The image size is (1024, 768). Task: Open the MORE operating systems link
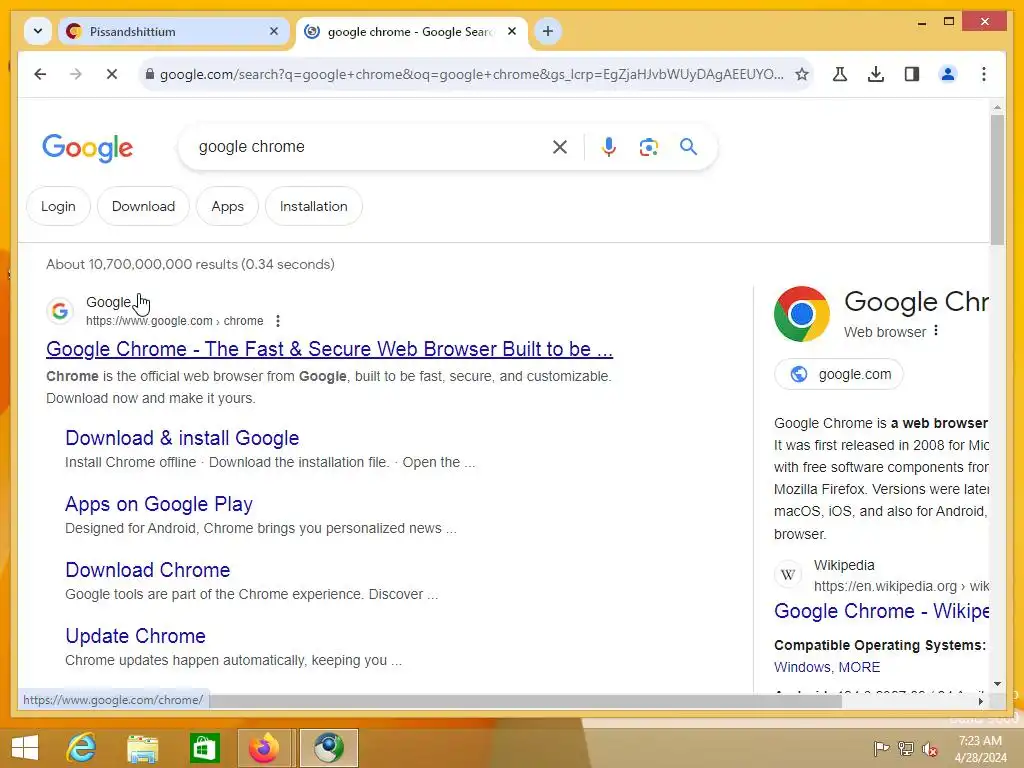(x=859, y=667)
